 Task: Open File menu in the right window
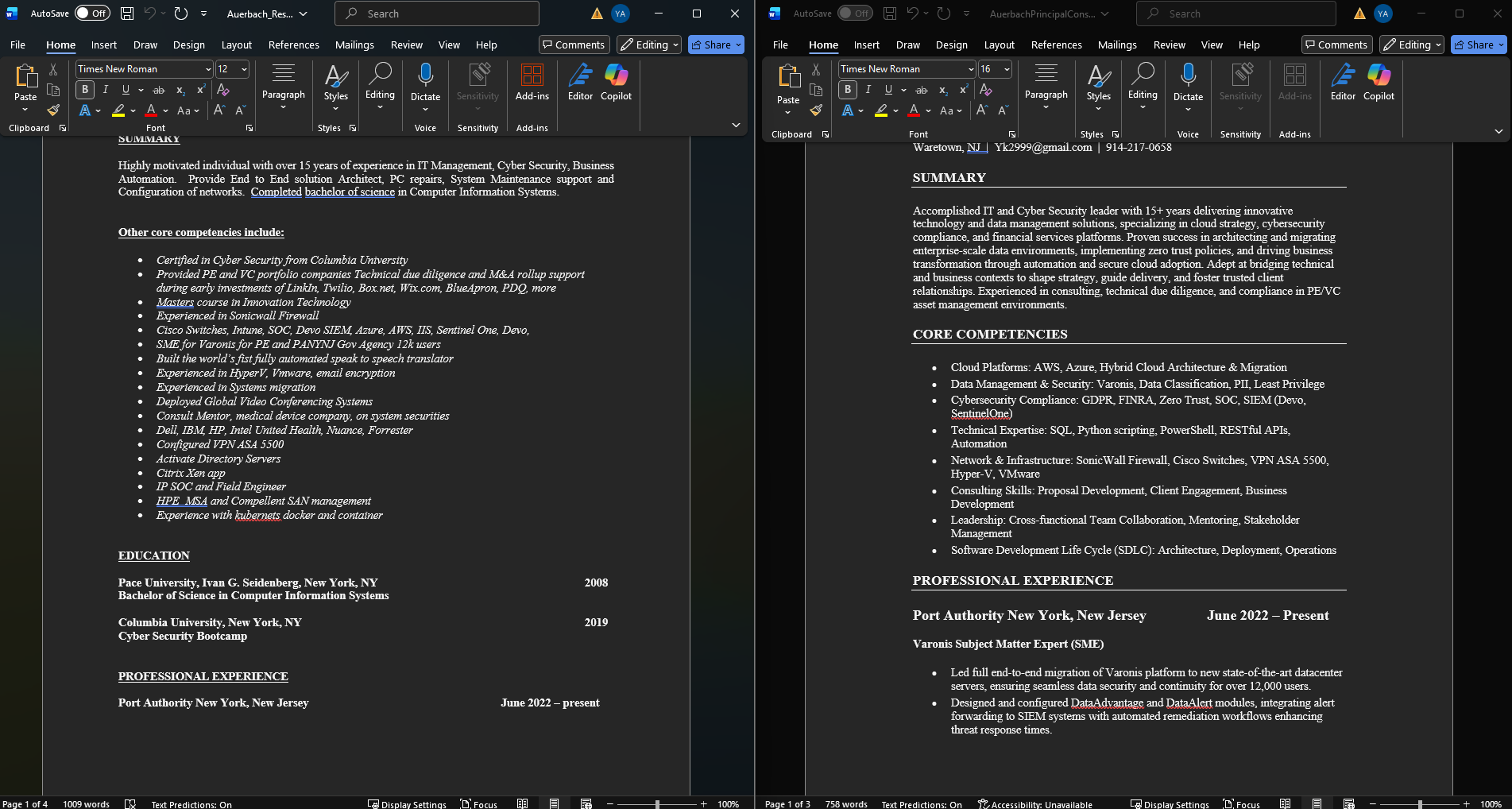point(780,45)
